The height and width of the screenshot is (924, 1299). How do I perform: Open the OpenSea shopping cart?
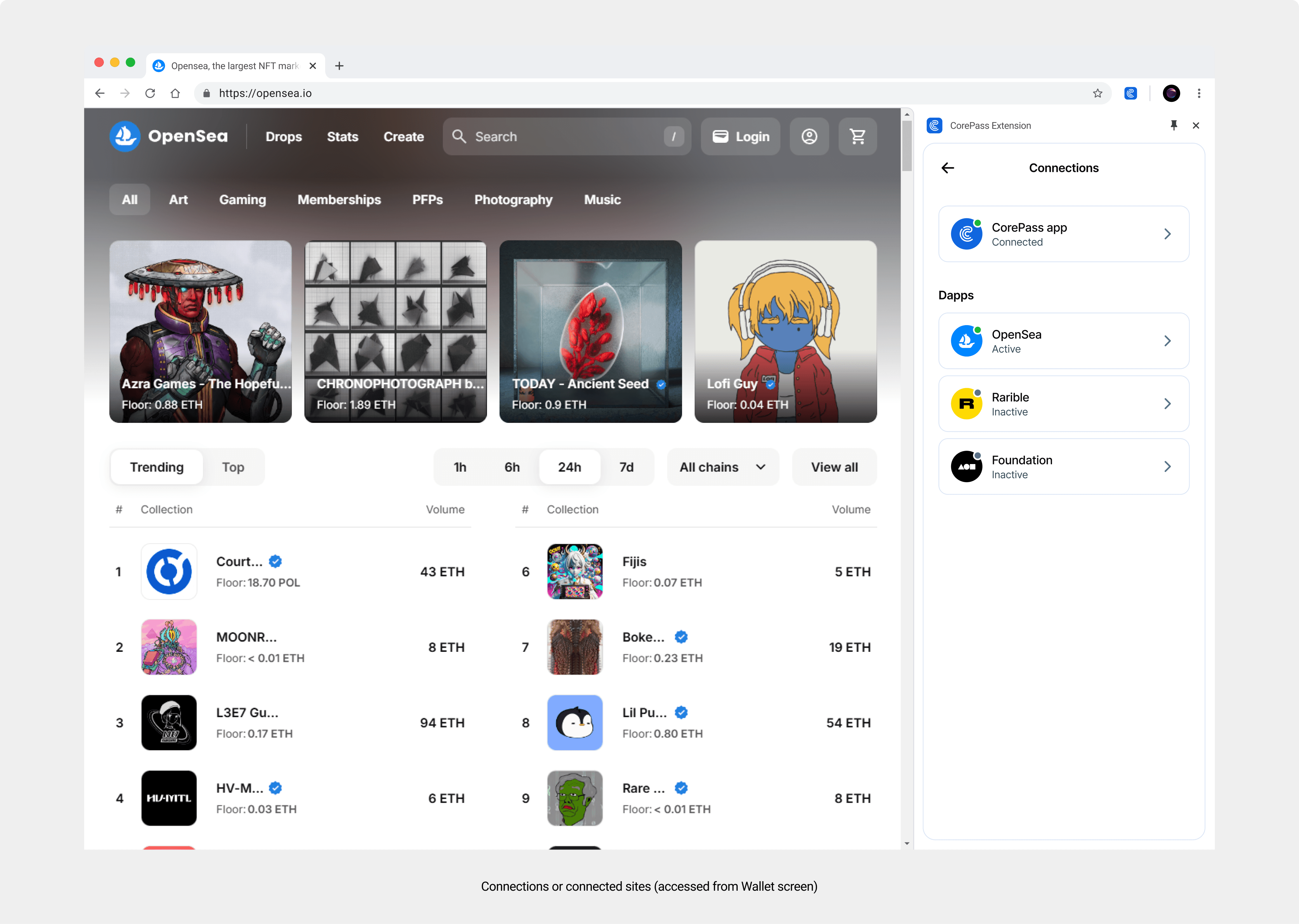857,136
